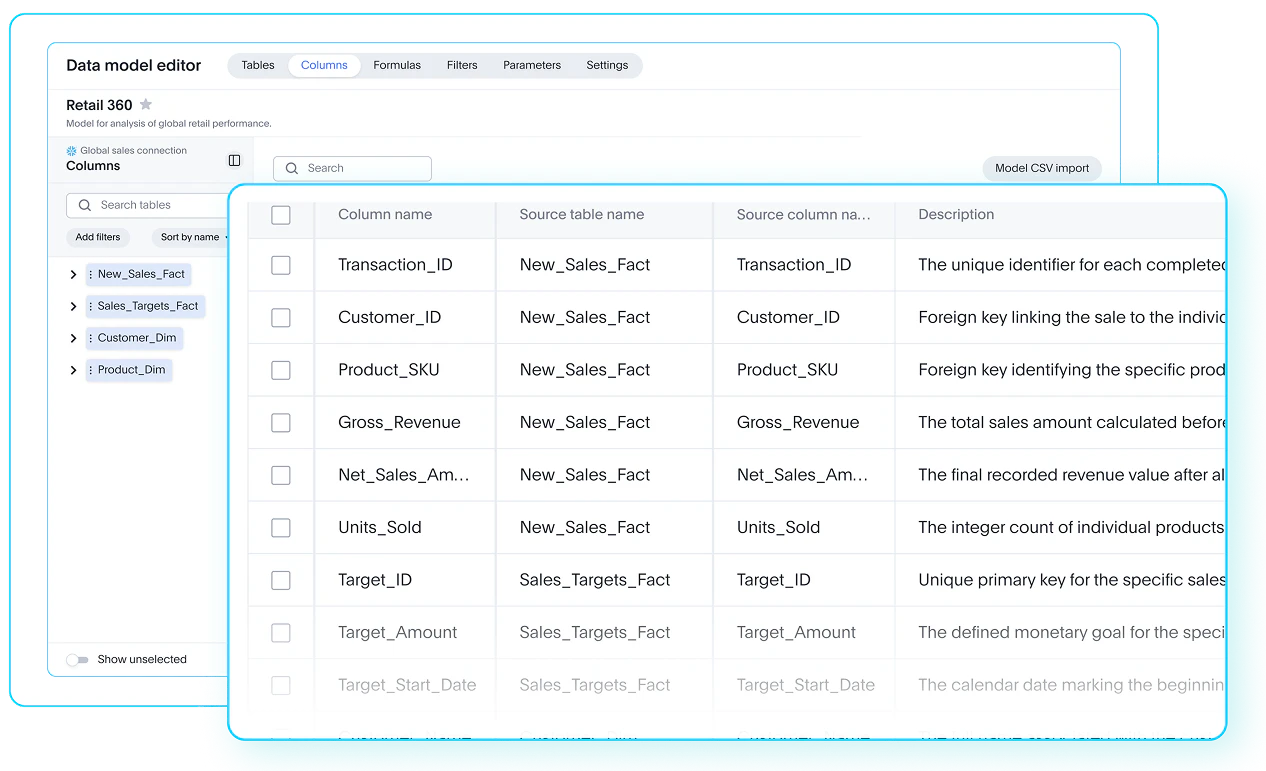Screen dimensions: 1266x771
Task: Click description starting 'The integer count'
Action: [x=1072, y=527]
